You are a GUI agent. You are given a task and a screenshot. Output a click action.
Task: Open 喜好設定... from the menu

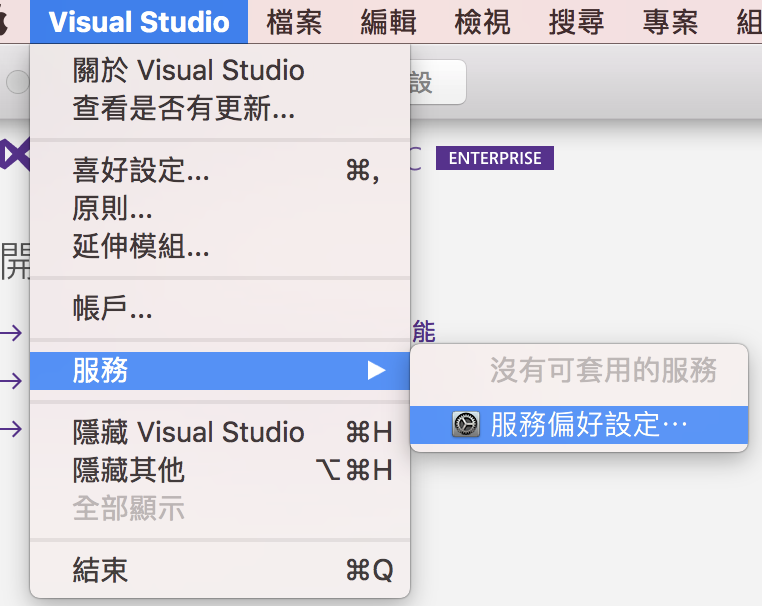[220, 170]
